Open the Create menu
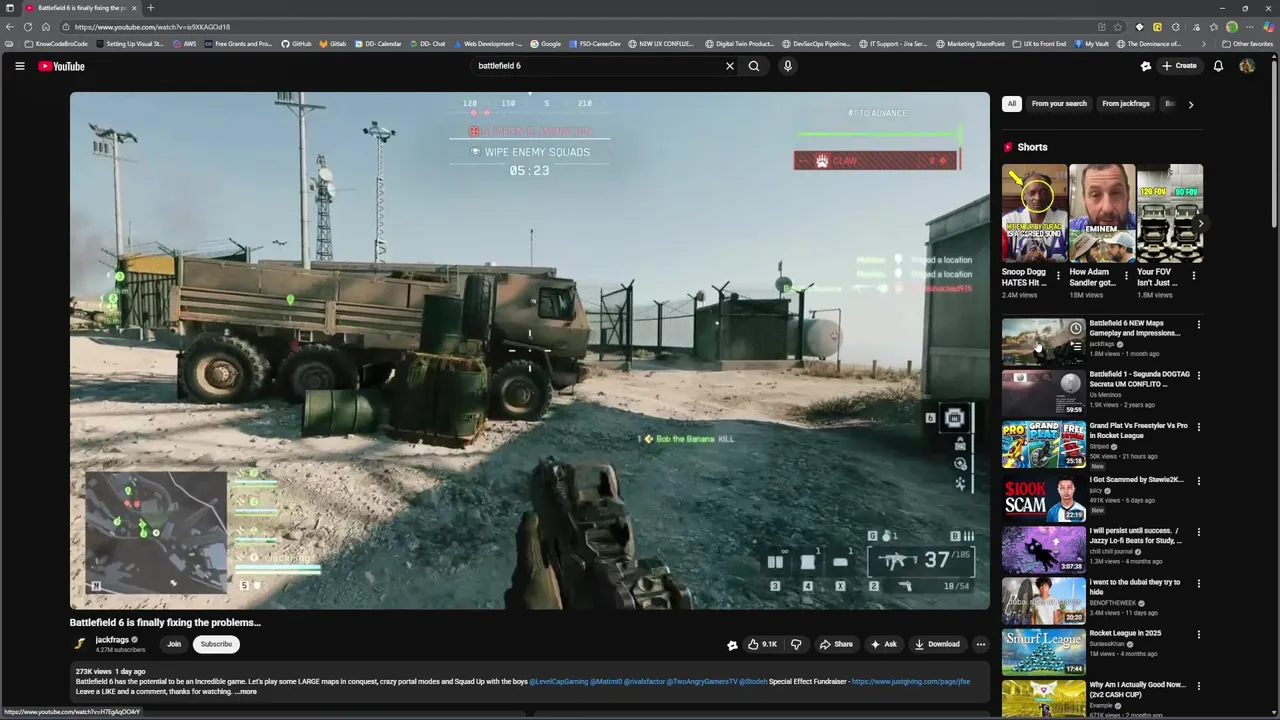This screenshot has height=720, width=1280. (x=1179, y=66)
